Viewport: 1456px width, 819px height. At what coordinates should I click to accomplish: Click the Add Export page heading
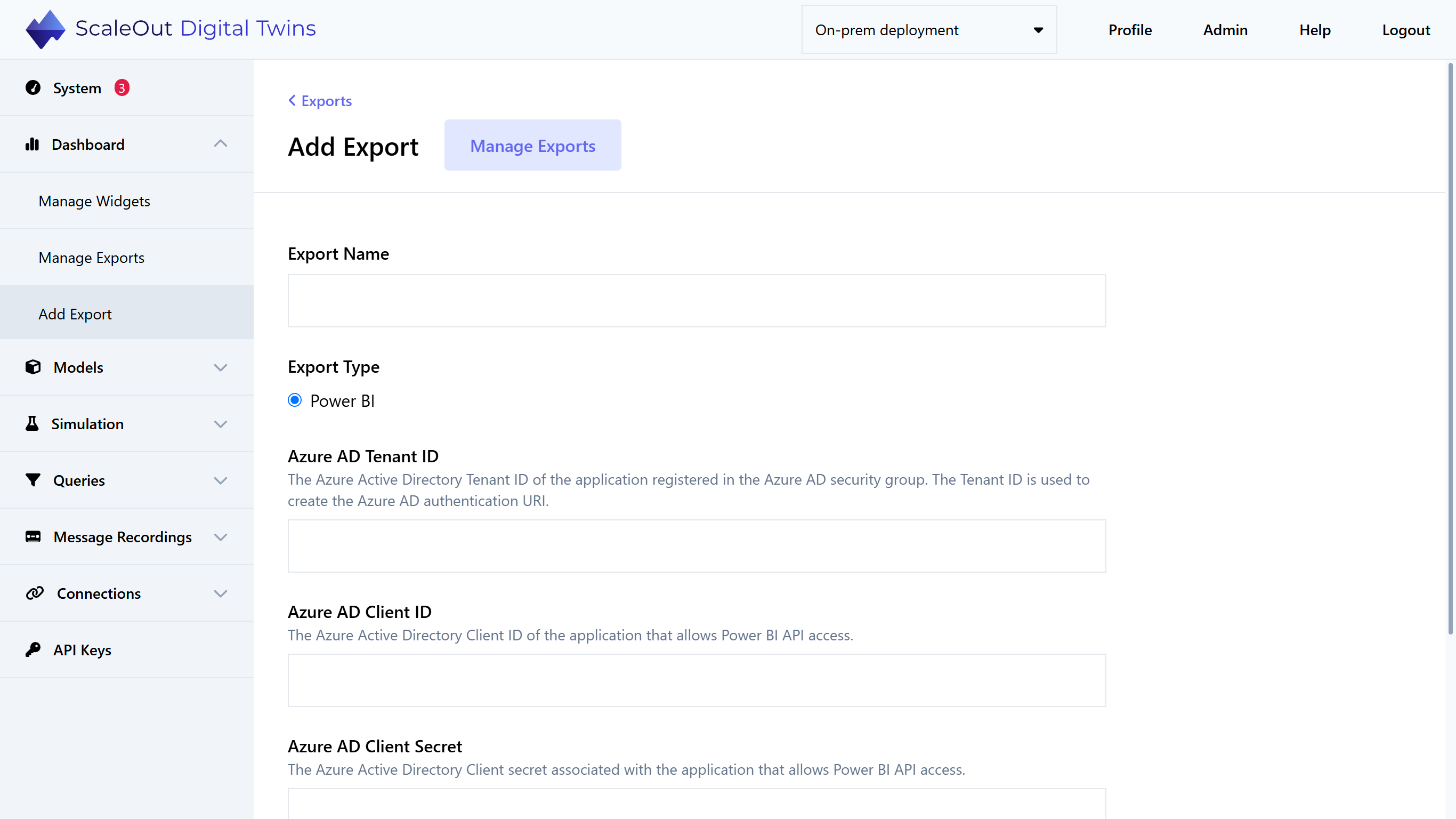point(353,147)
